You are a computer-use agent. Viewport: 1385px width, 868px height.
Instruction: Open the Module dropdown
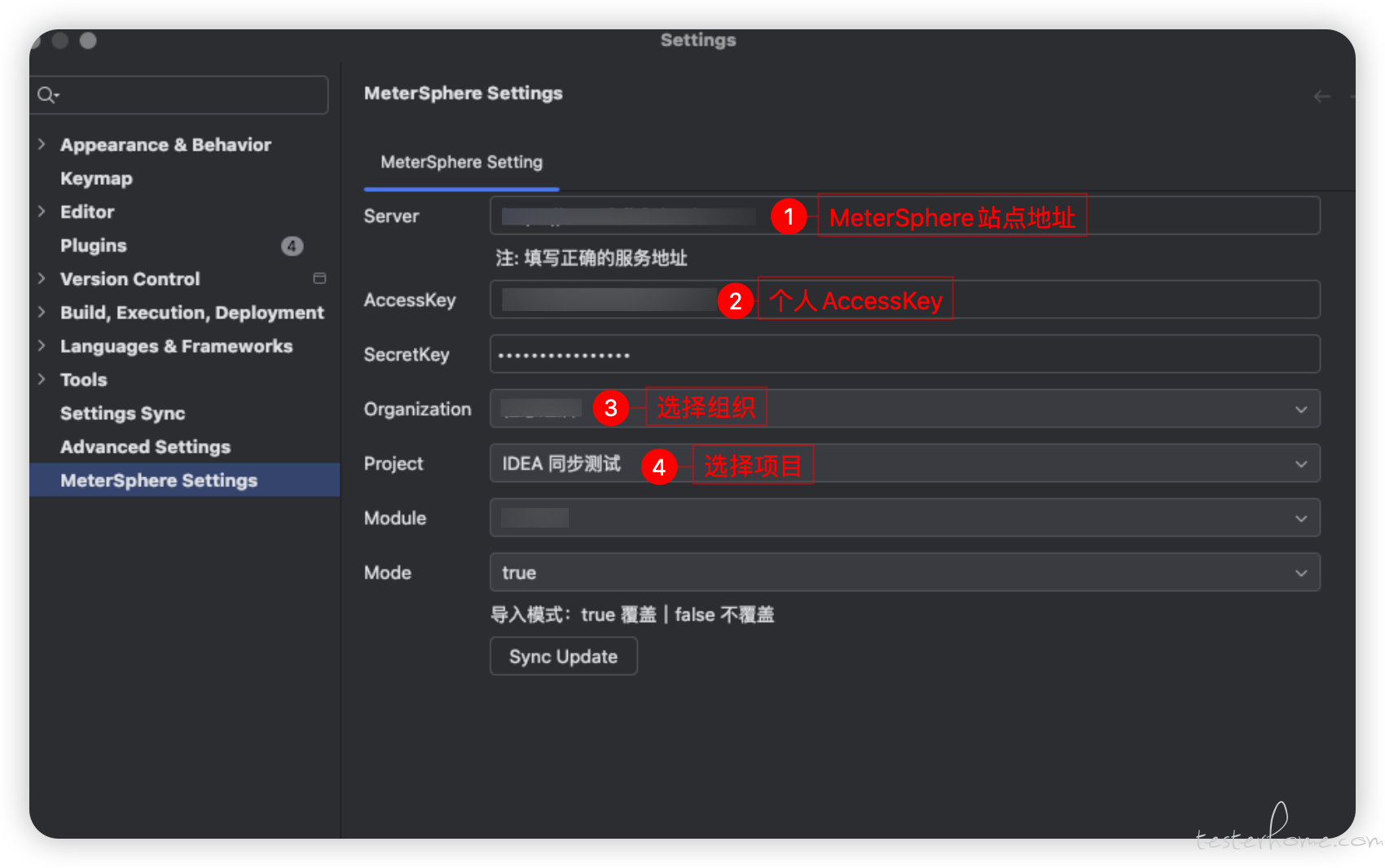coord(904,518)
